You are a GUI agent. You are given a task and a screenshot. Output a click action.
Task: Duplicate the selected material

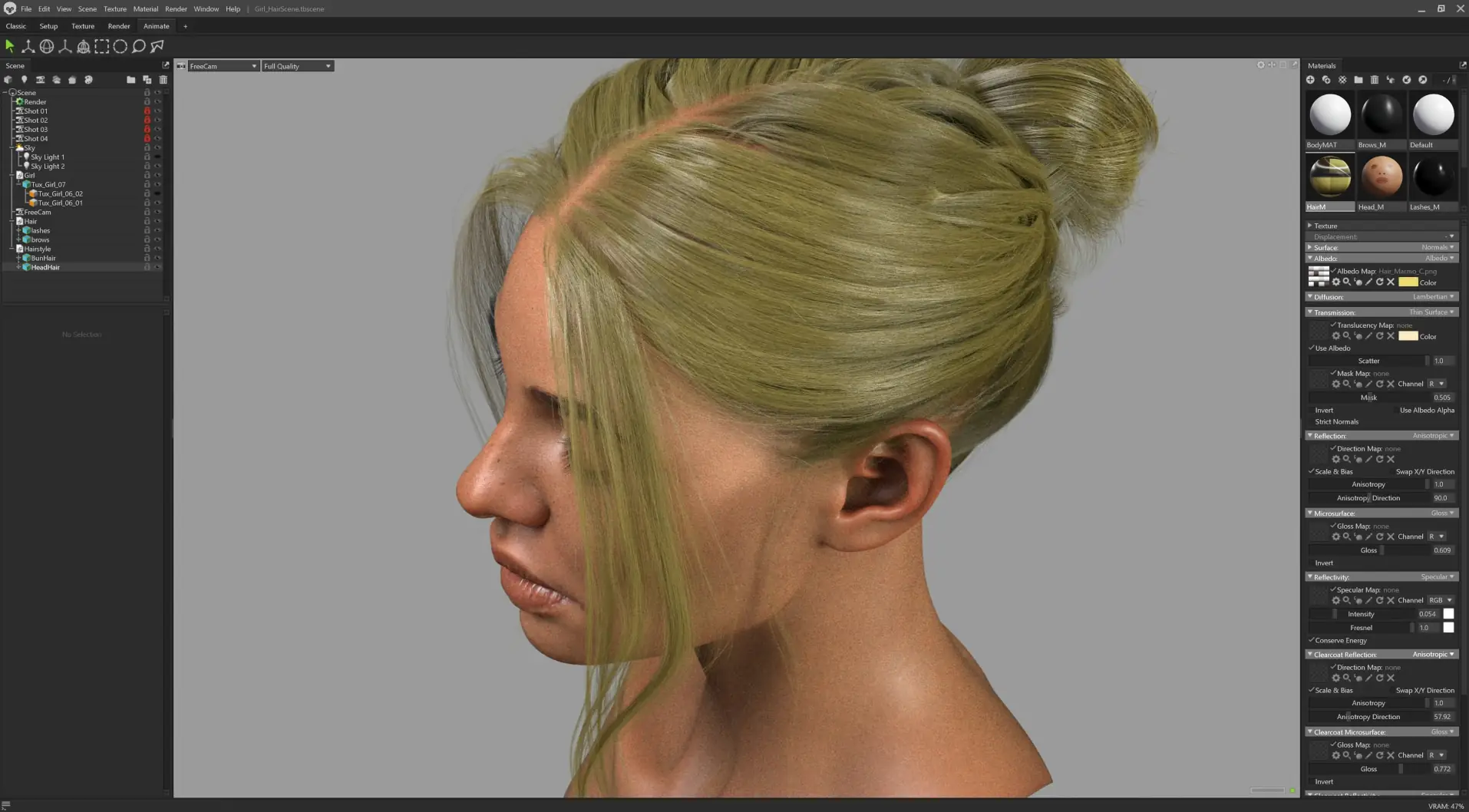point(1326,80)
